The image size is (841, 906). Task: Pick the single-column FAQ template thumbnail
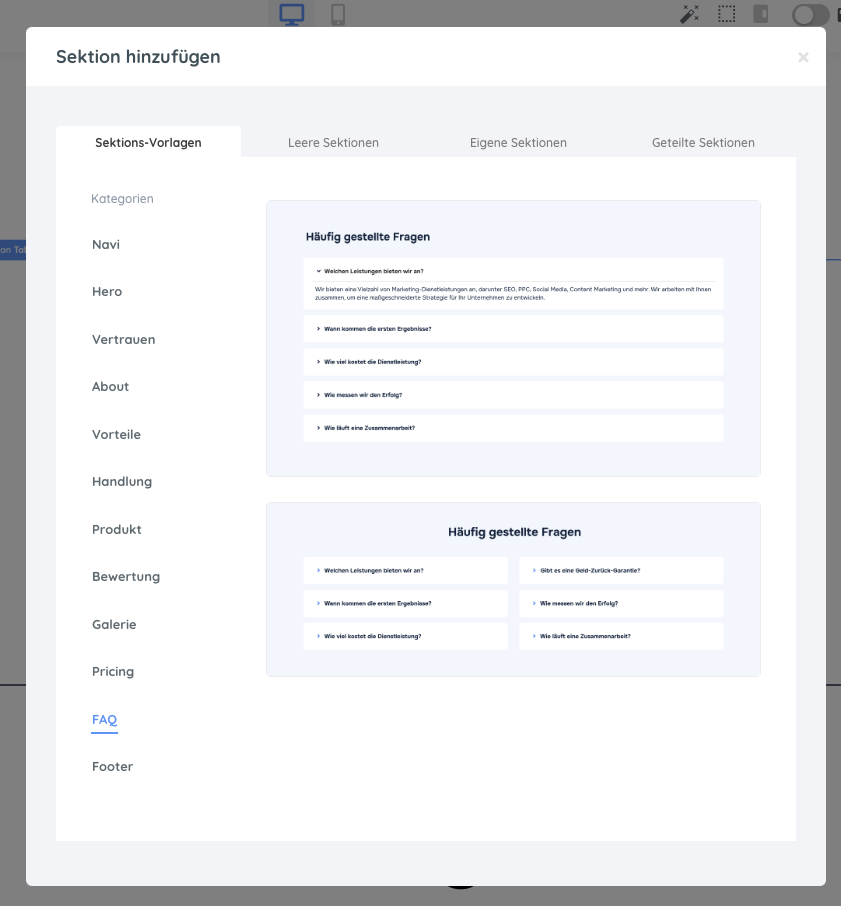point(513,338)
